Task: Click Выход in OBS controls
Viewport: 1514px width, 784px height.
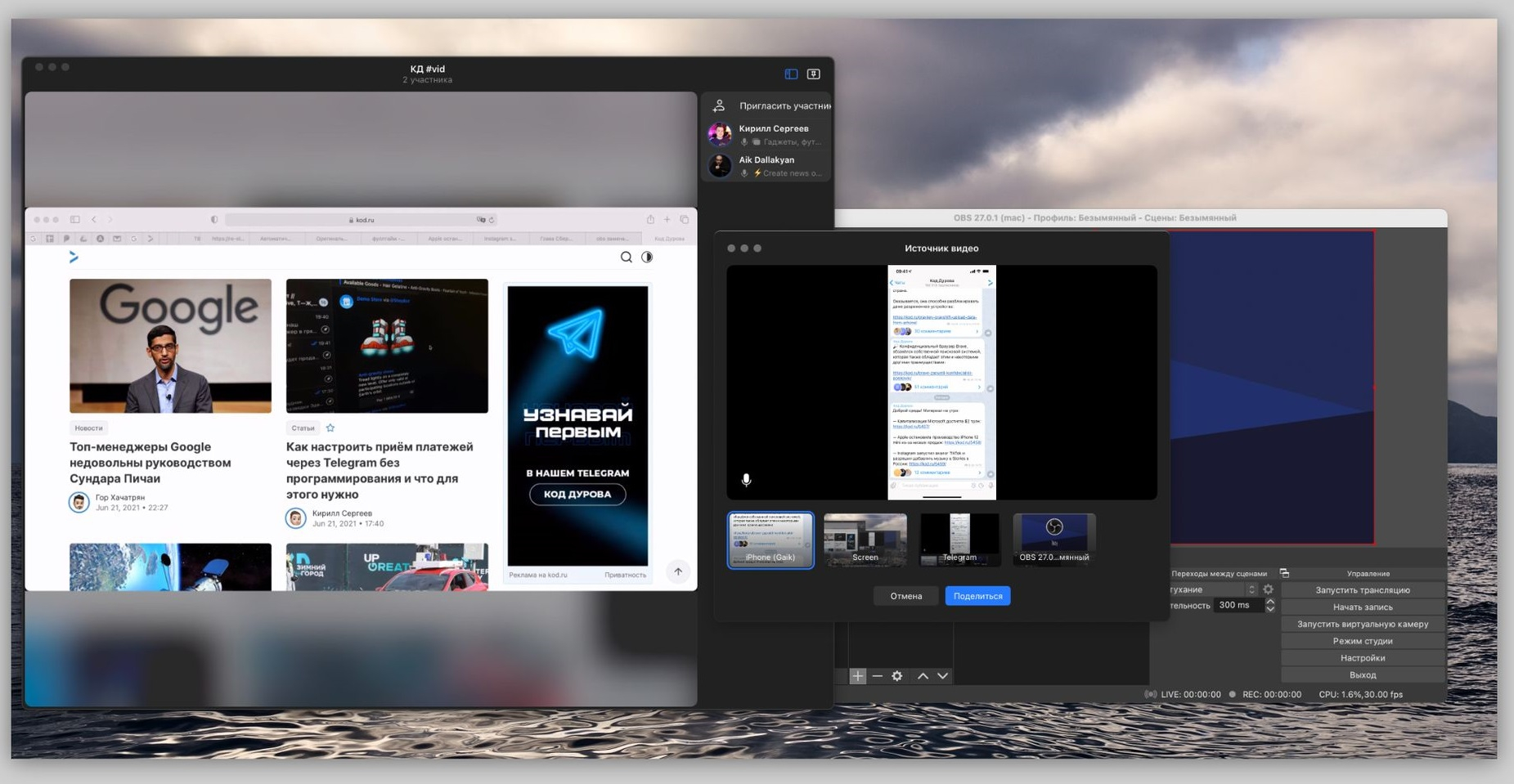Action: (1363, 675)
